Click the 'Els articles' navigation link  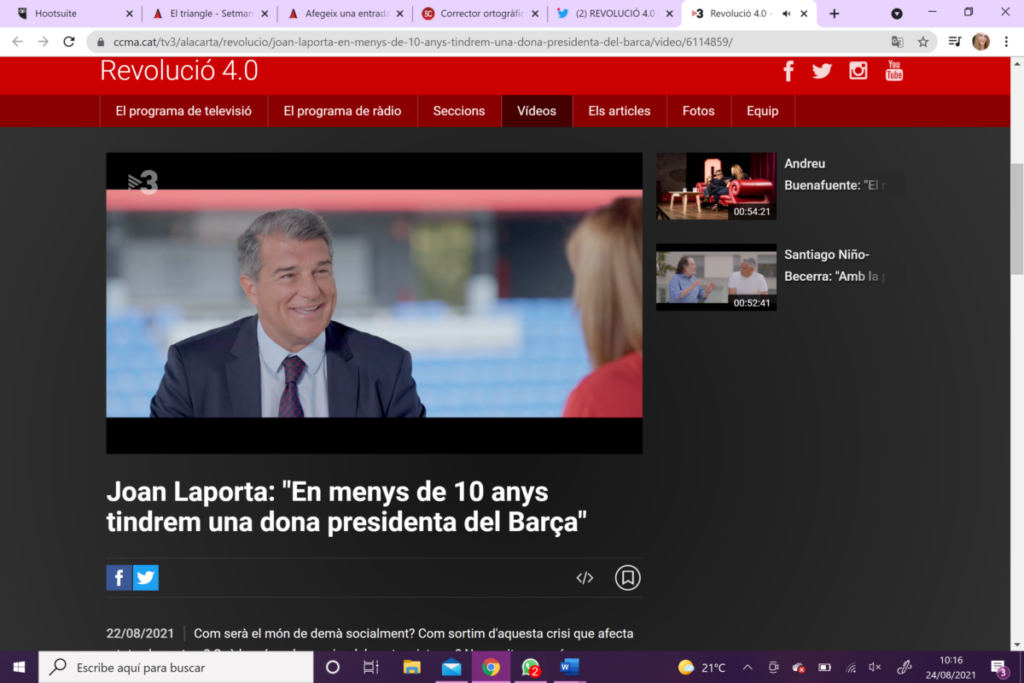pyautogui.click(x=619, y=111)
